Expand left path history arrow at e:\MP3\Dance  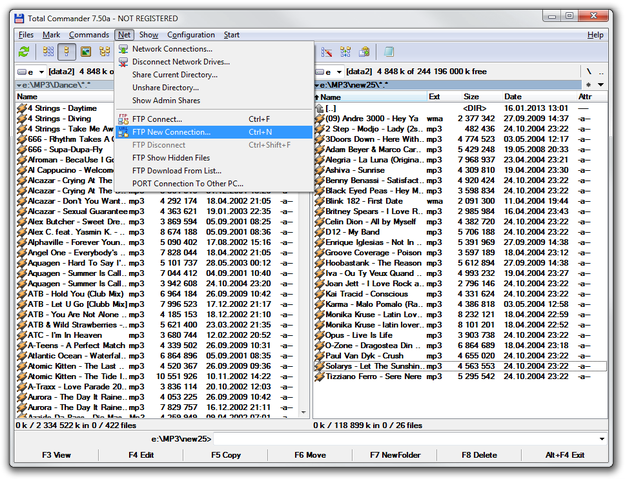(19, 85)
